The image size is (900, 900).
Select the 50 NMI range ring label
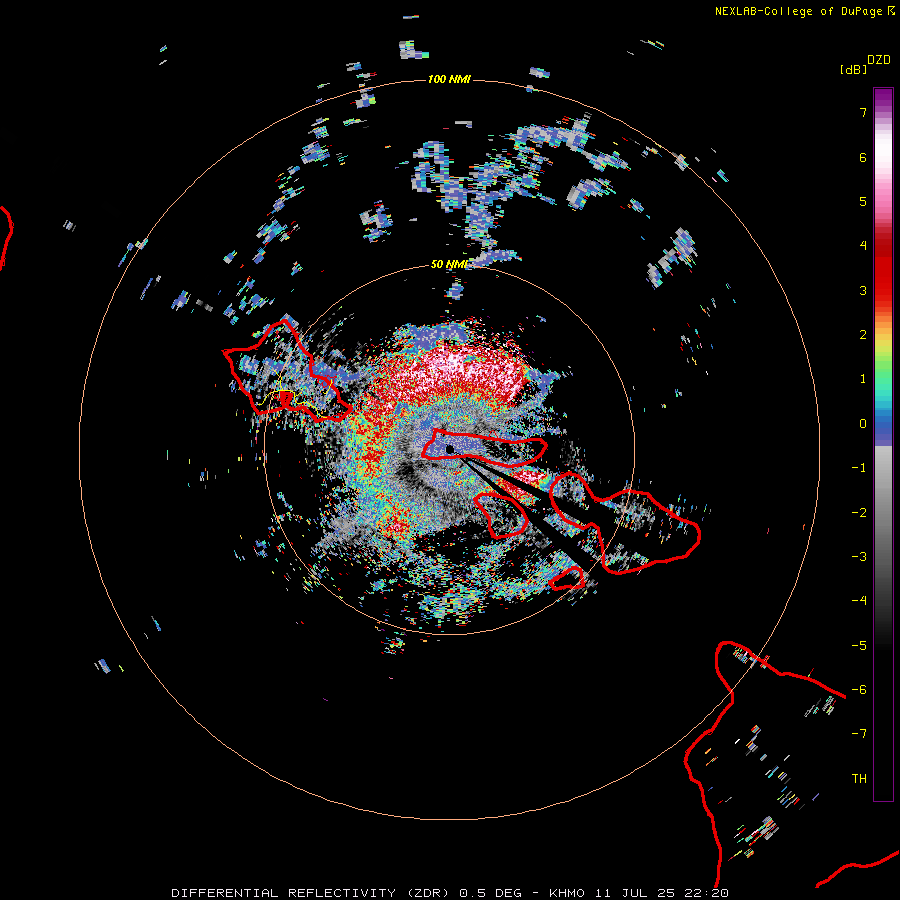click(x=449, y=264)
